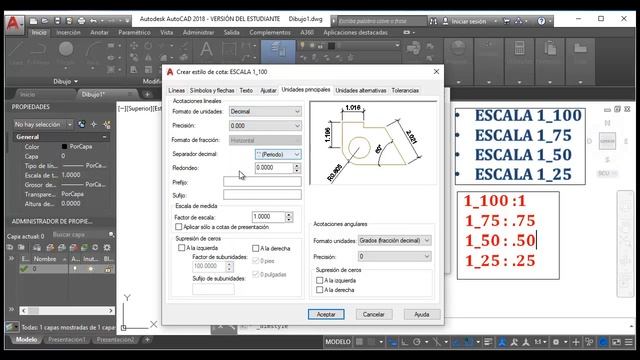Open Layer Properties highlighted ribbon icon
Image resolution: width=640 pixels, height=360 pixels.
(x=278, y=51)
